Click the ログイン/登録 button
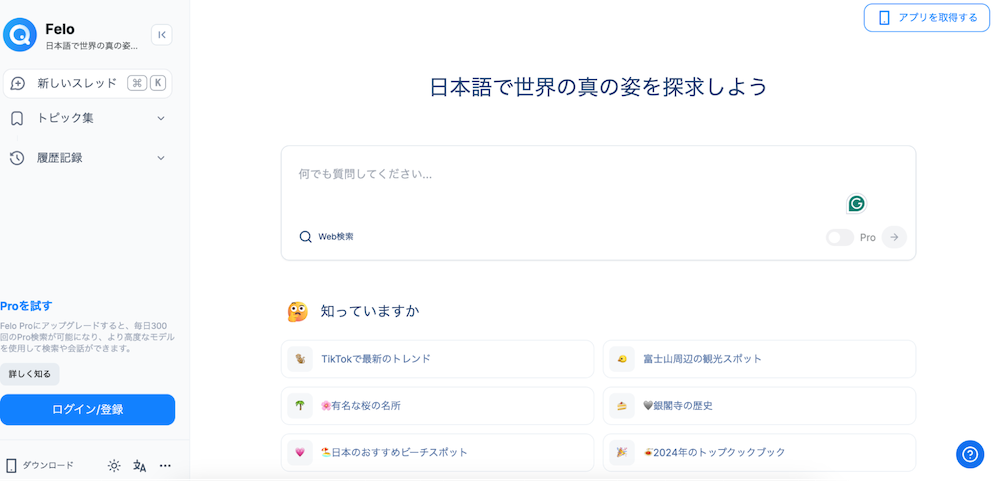 click(x=87, y=410)
